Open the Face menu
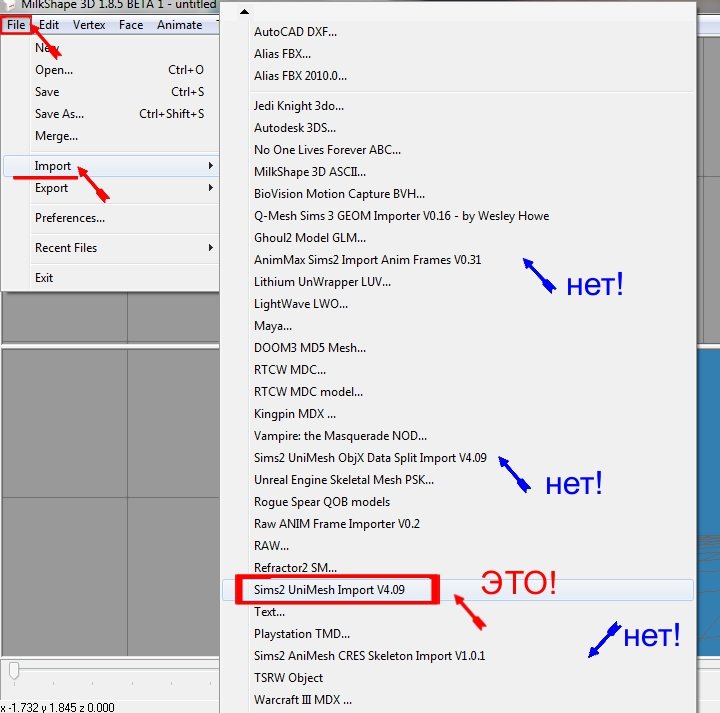Viewport: 720px width, 713px height. click(131, 25)
